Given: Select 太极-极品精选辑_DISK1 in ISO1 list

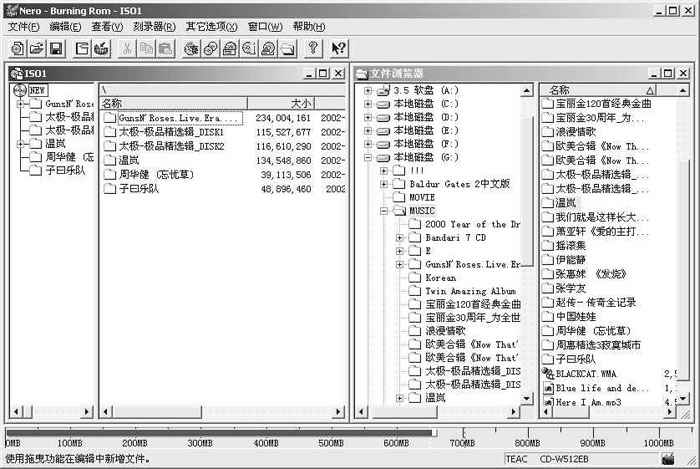Looking at the screenshot, I should pos(164,132).
